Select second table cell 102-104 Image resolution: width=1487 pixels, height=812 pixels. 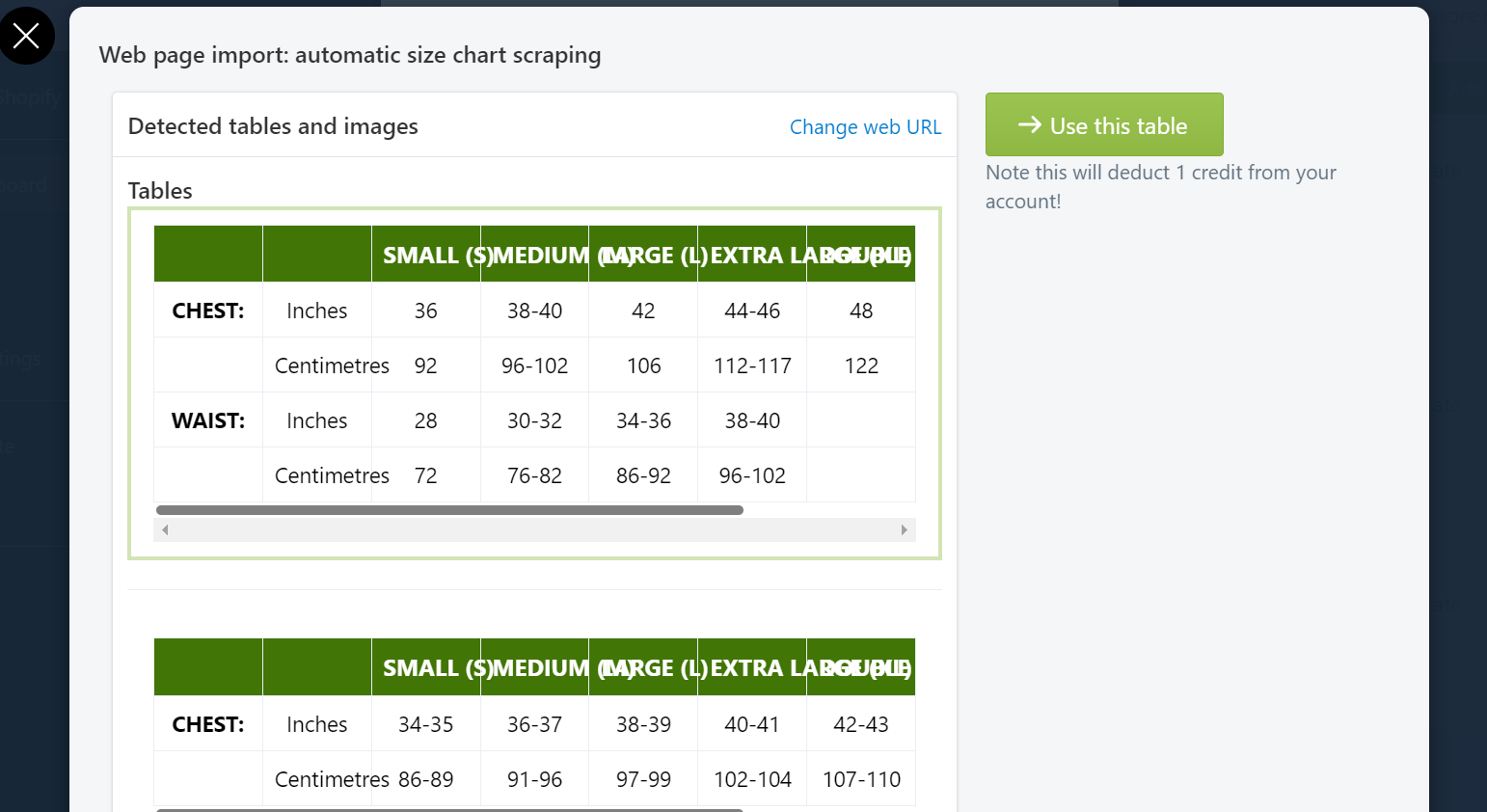click(752, 779)
